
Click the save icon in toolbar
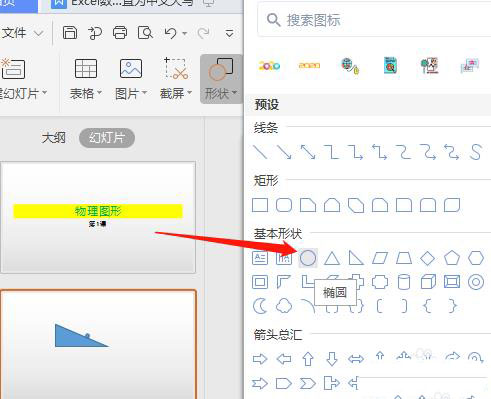click(70, 33)
